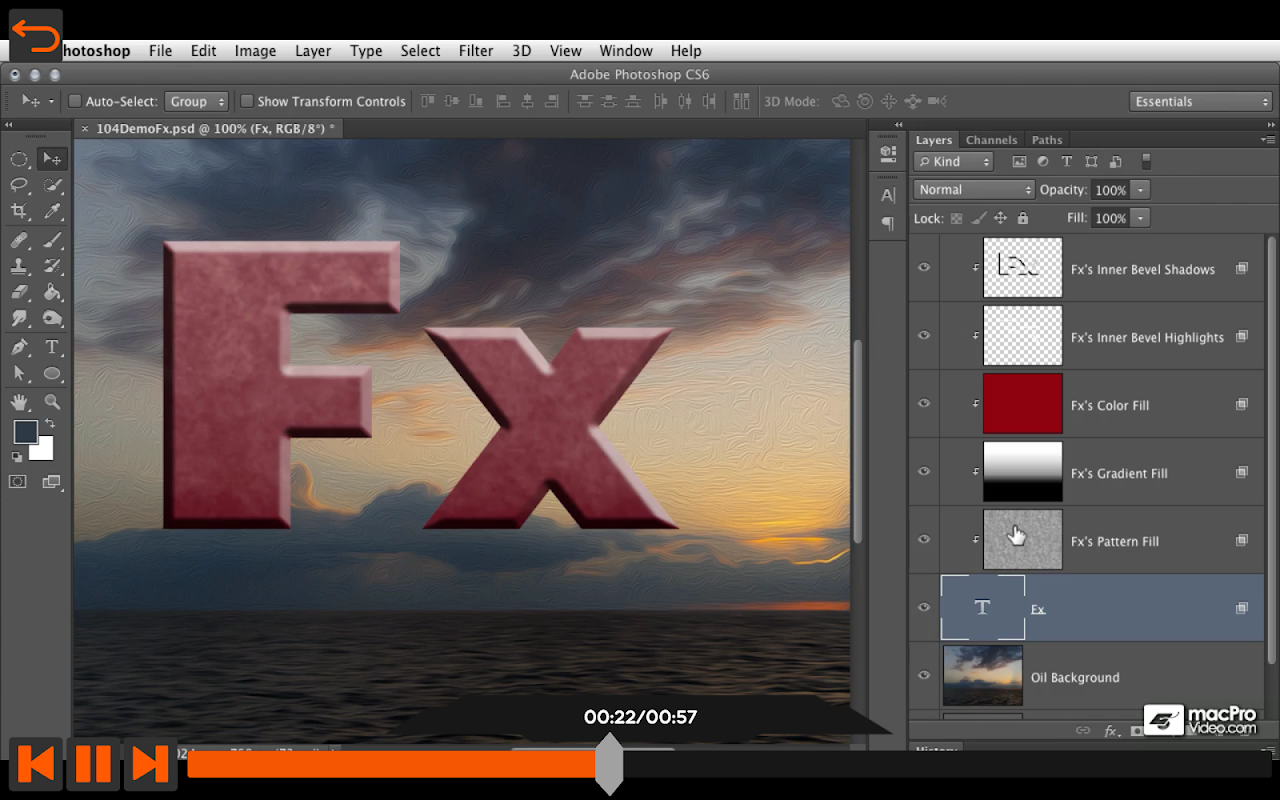Click the foreground color swatch
The width and height of the screenshot is (1280, 800).
(25, 432)
